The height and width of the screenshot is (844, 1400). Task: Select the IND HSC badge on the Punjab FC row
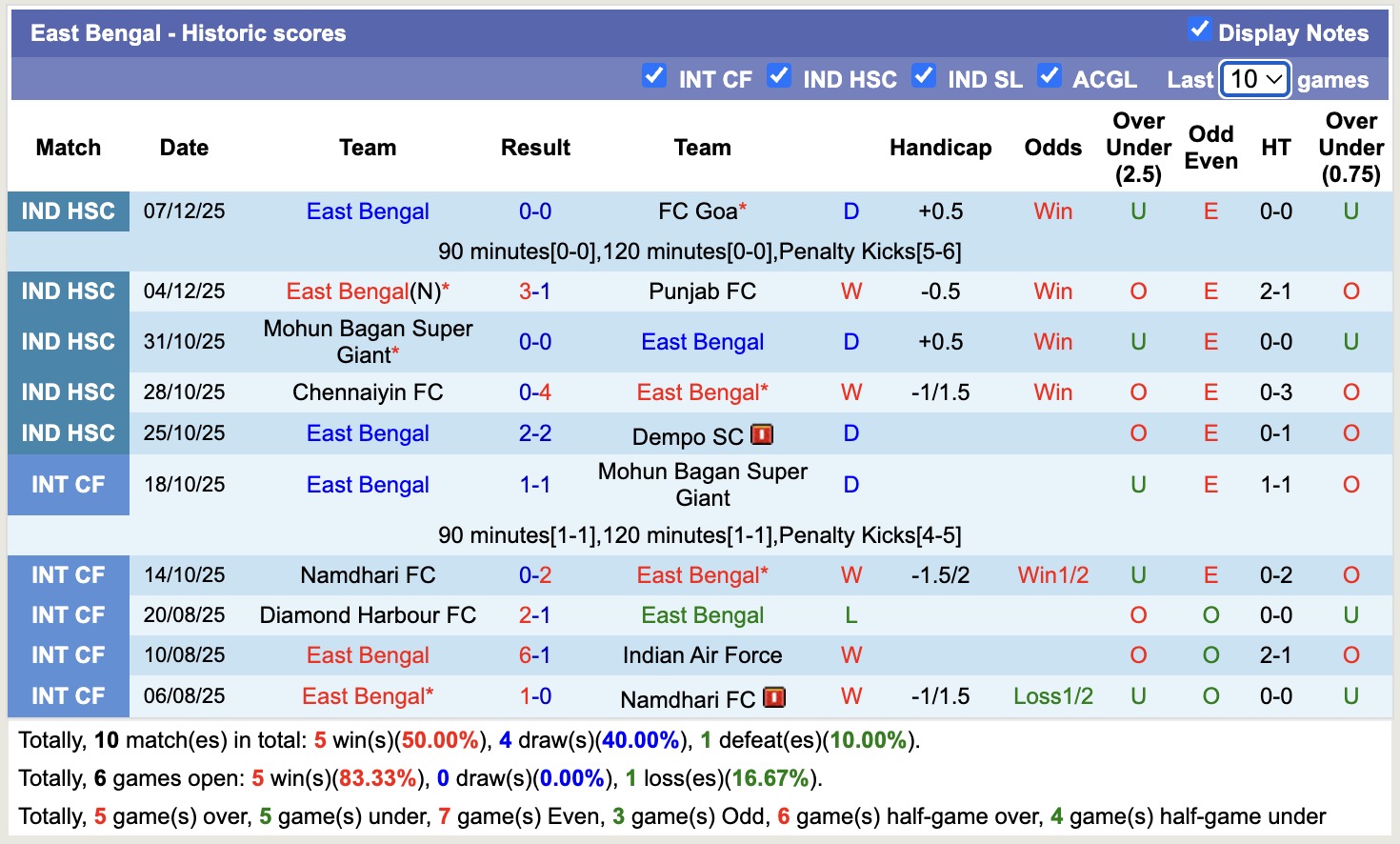tap(68, 291)
